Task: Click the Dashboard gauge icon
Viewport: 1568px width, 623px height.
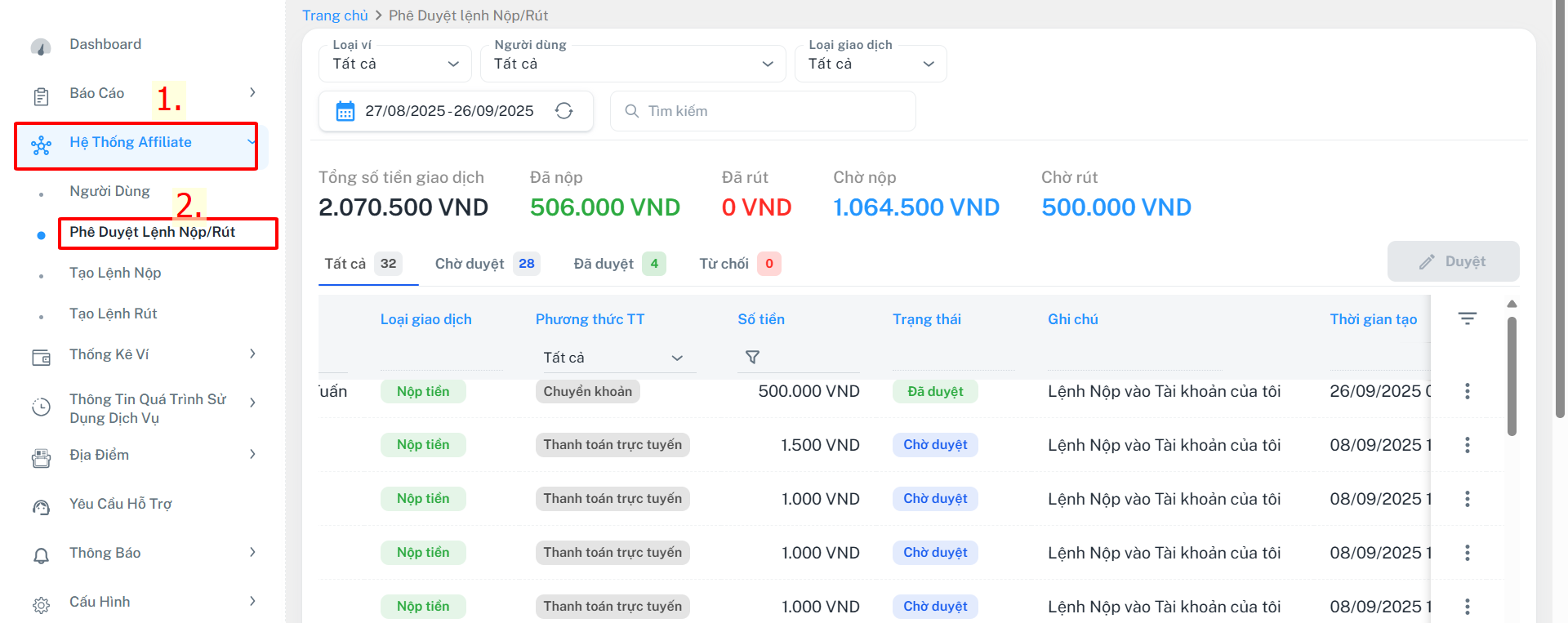Action: [x=41, y=47]
